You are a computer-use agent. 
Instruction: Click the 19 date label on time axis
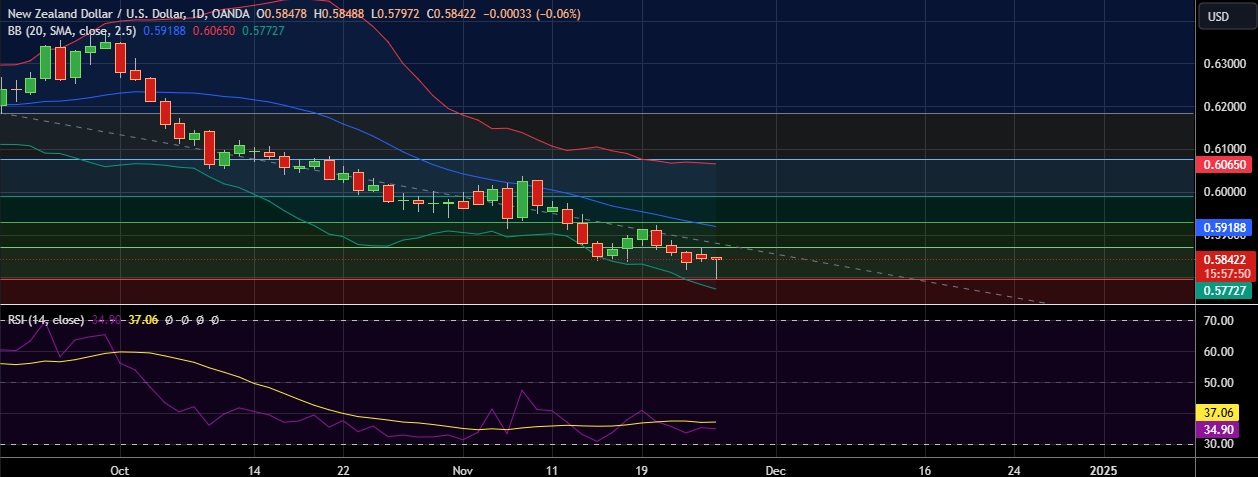tap(641, 468)
